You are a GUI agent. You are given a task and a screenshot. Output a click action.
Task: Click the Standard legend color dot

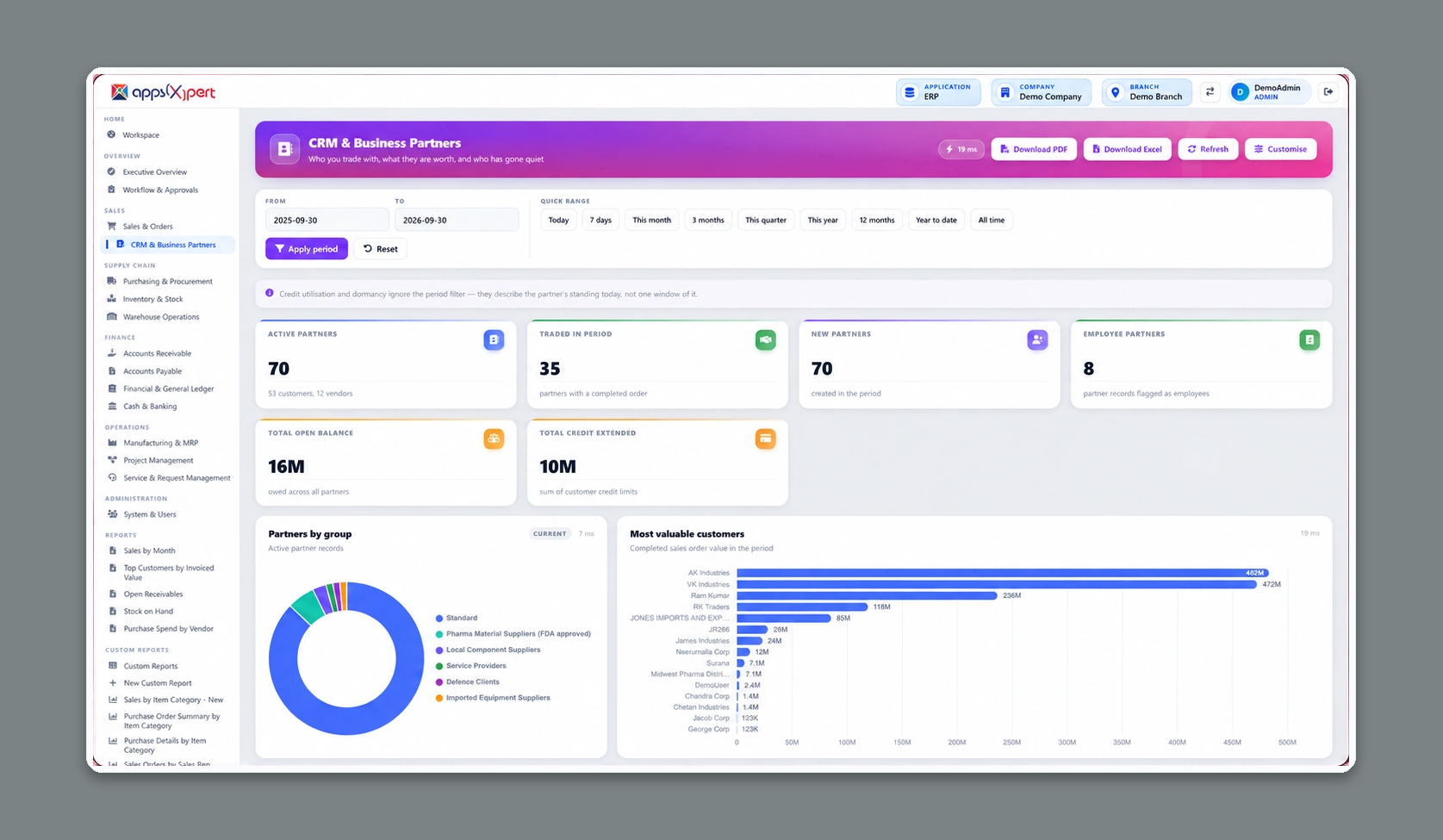coord(439,619)
